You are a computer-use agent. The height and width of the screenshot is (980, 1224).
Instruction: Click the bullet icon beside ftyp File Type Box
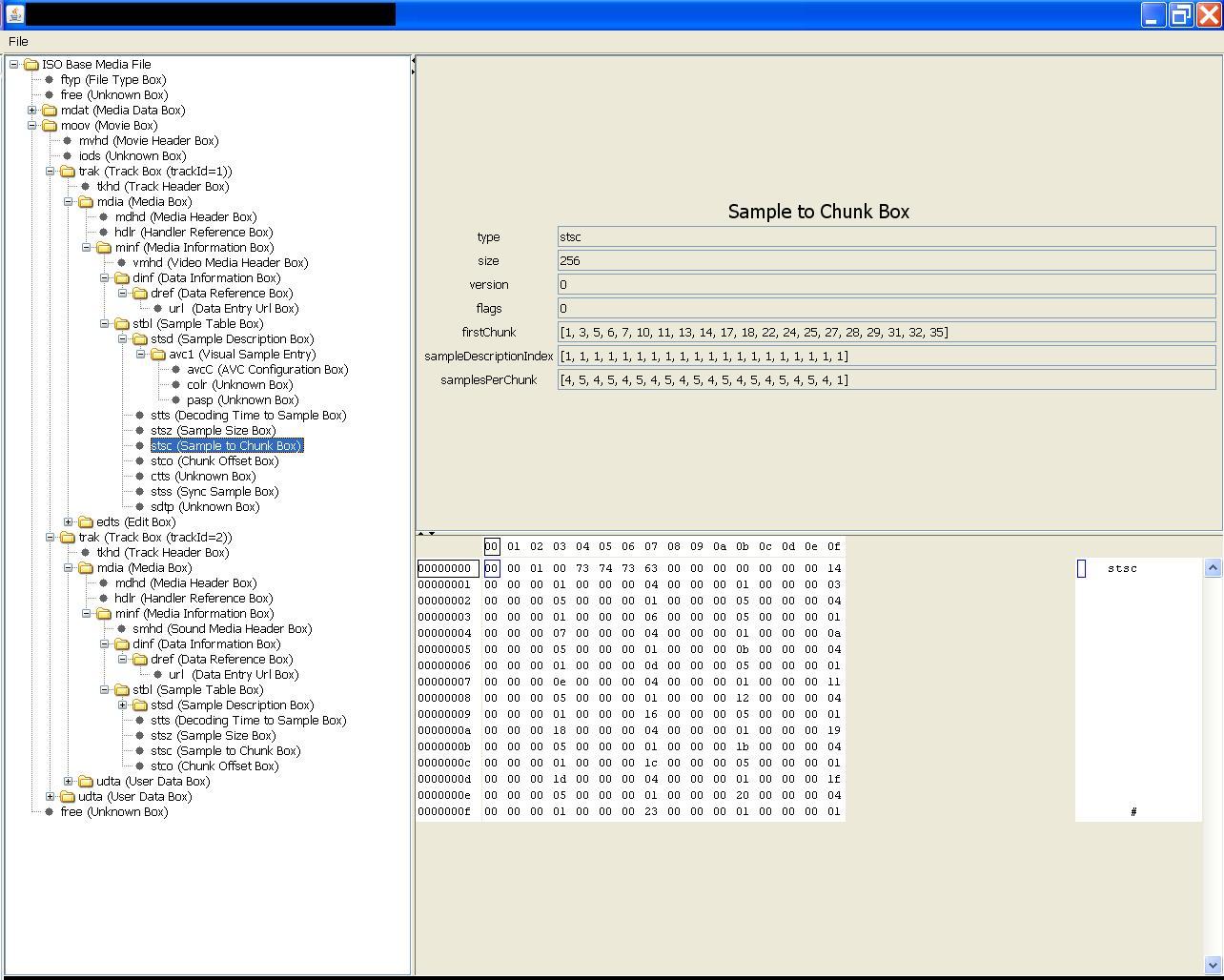click(50, 79)
